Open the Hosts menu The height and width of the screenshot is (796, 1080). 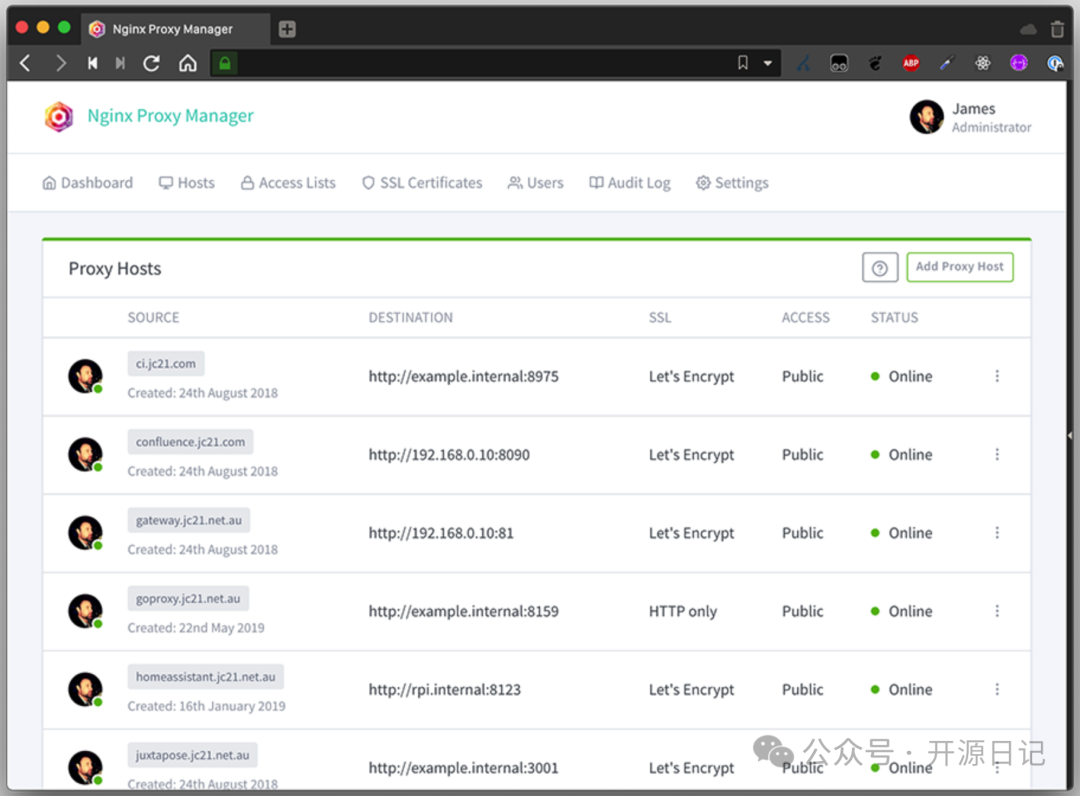tap(186, 183)
